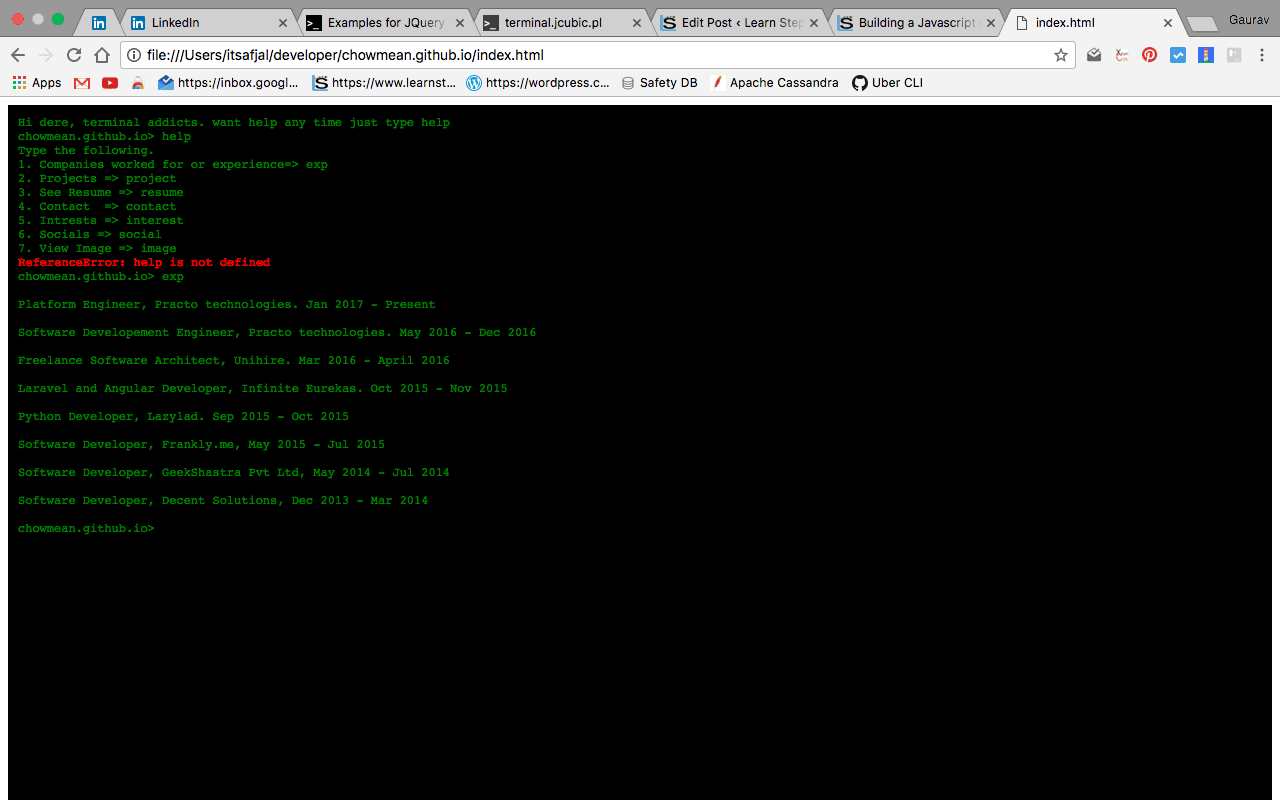This screenshot has height=800, width=1280.
Task: Click the '5. Intrests => interest' line
Action: tap(101, 220)
